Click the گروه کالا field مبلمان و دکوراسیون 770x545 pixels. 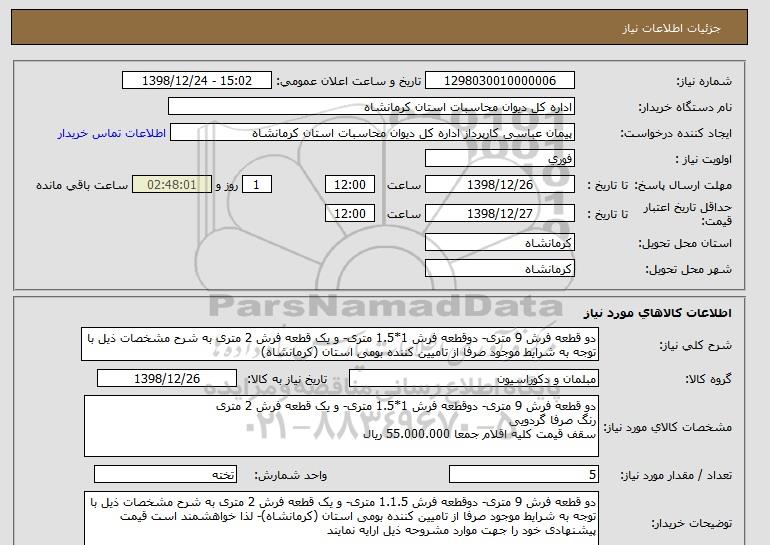[473, 379]
